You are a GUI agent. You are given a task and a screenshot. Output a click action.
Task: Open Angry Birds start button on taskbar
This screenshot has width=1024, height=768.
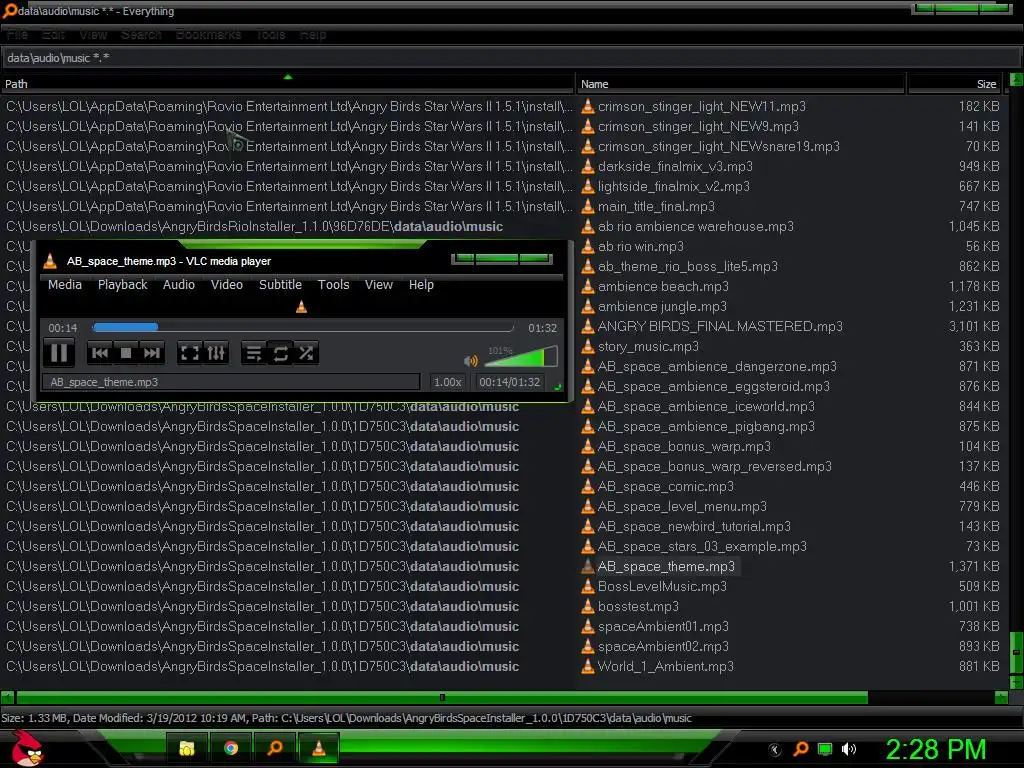click(26, 748)
